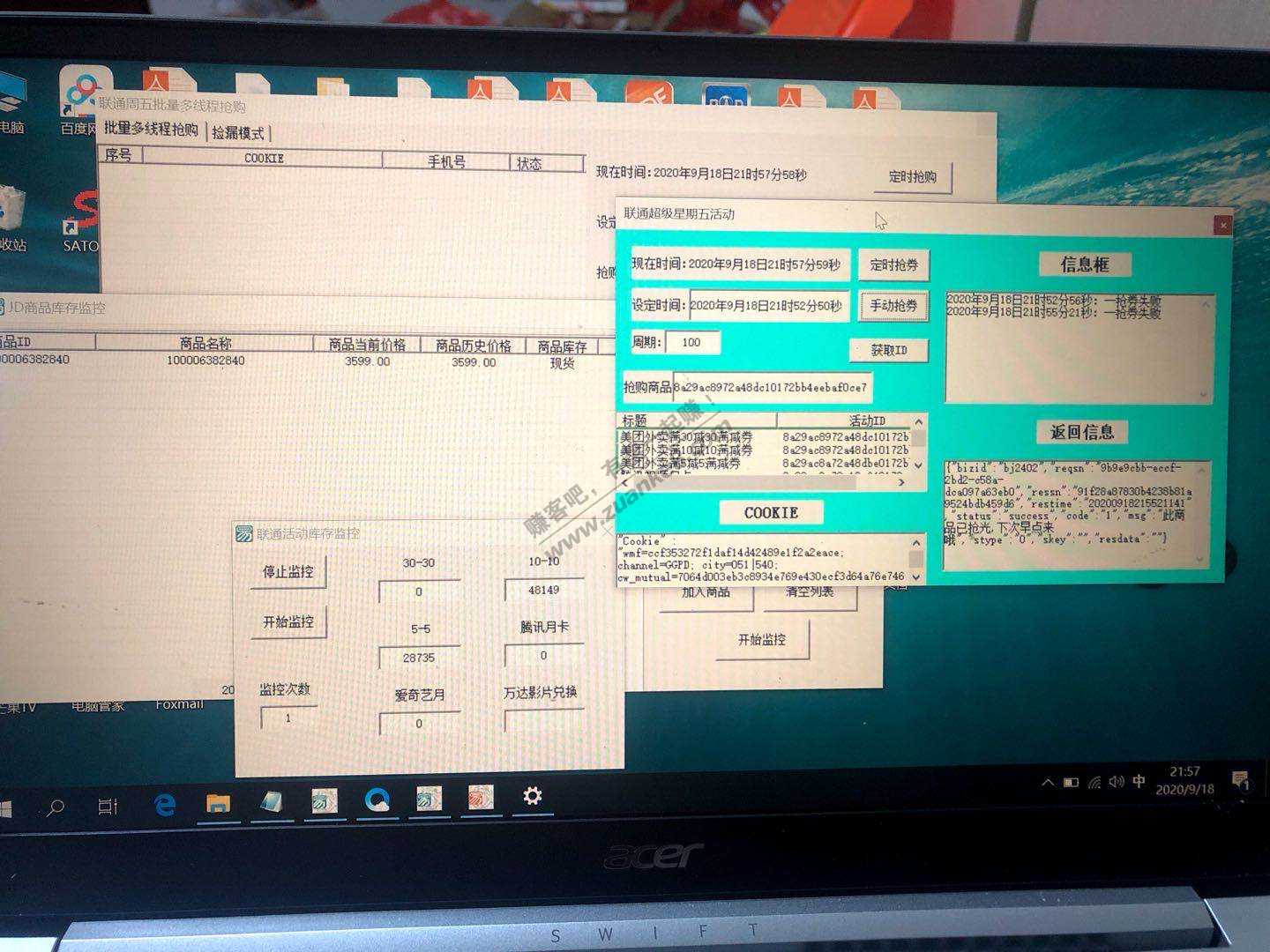Click the 腾讯月卡 stock field
The width and height of the screenshot is (1270, 952).
click(543, 655)
